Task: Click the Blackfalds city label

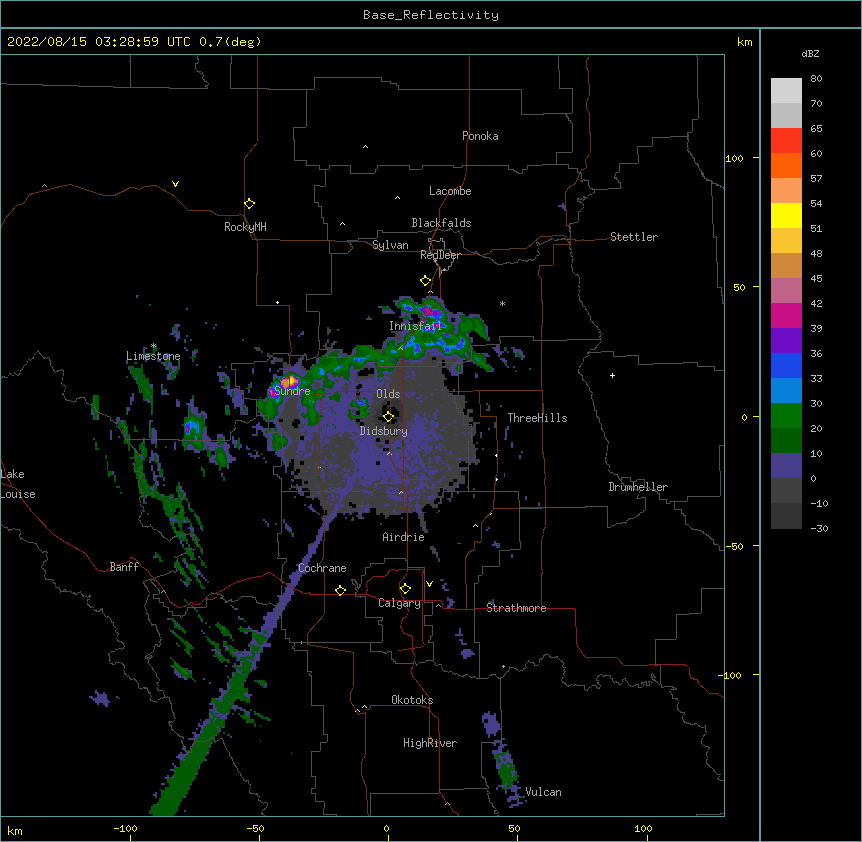Action: [x=441, y=223]
